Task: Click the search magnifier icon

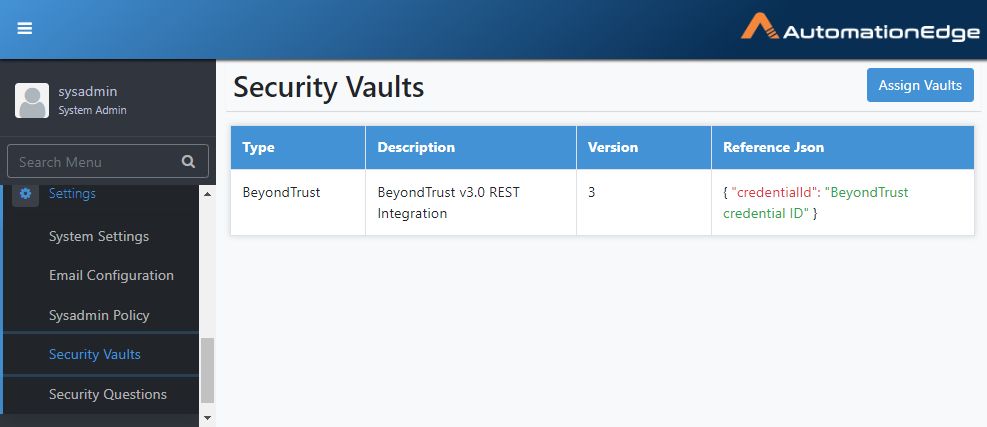Action: pyautogui.click(x=188, y=161)
